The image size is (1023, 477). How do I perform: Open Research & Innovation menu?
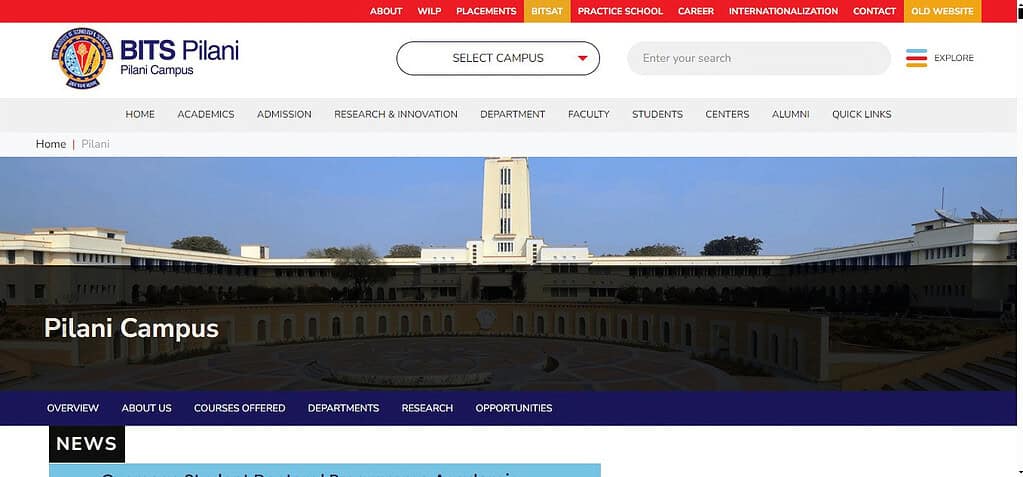pos(395,114)
